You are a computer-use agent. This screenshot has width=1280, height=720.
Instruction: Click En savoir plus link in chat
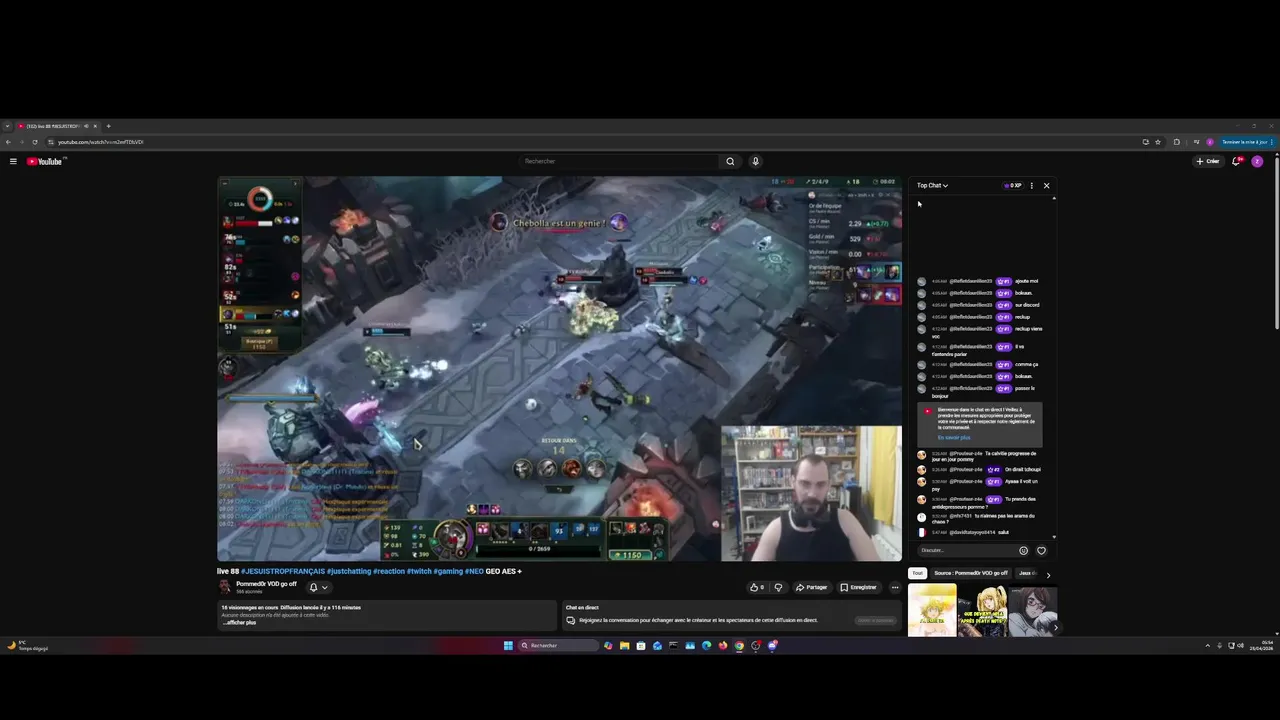(953, 437)
